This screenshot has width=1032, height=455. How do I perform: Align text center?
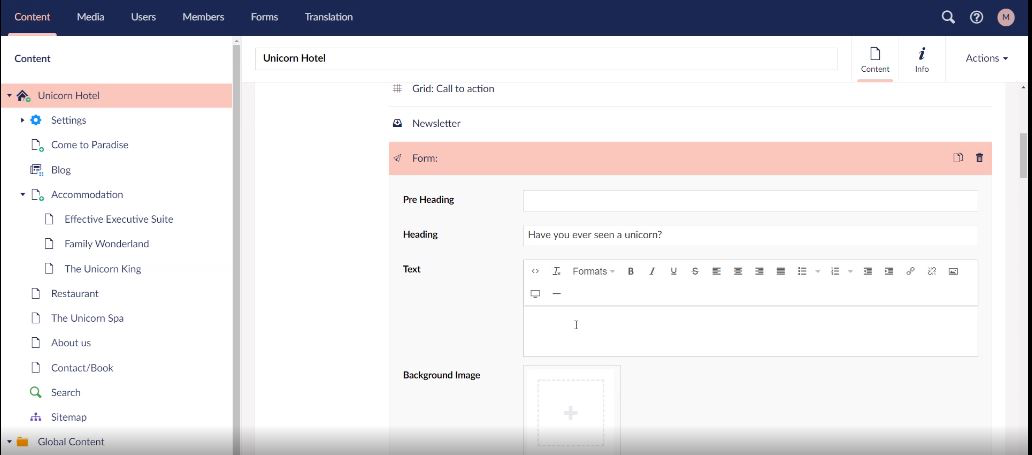[738, 271]
